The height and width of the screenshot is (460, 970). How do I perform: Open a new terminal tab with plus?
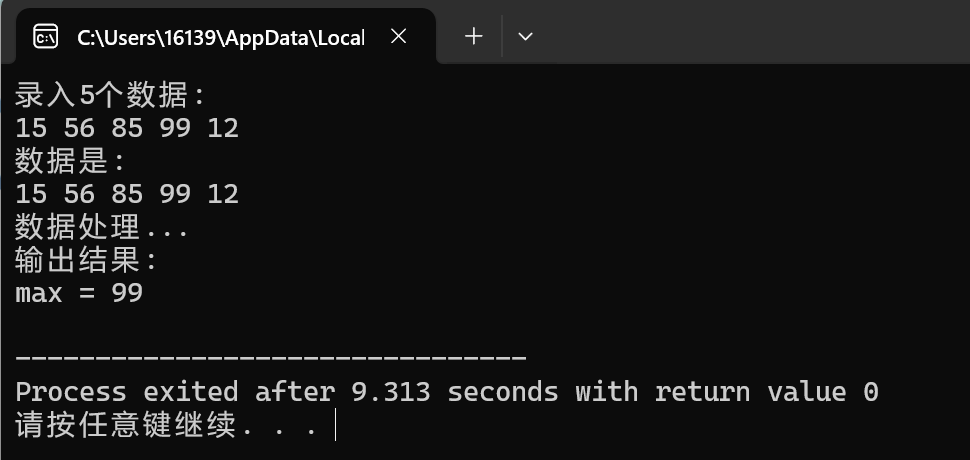pos(473,36)
